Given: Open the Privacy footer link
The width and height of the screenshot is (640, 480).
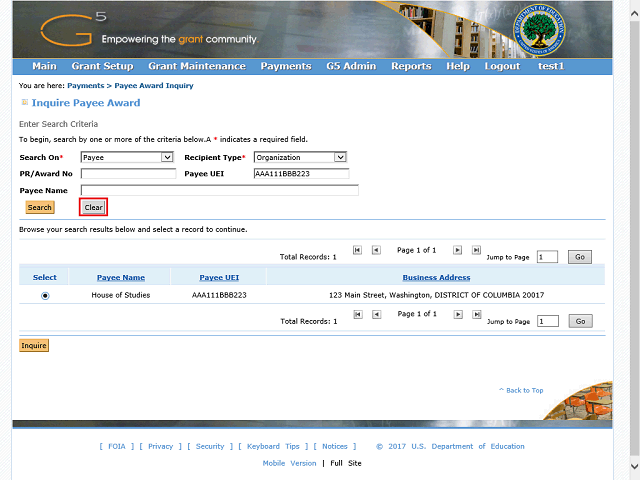Looking at the screenshot, I should click(x=160, y=446).
